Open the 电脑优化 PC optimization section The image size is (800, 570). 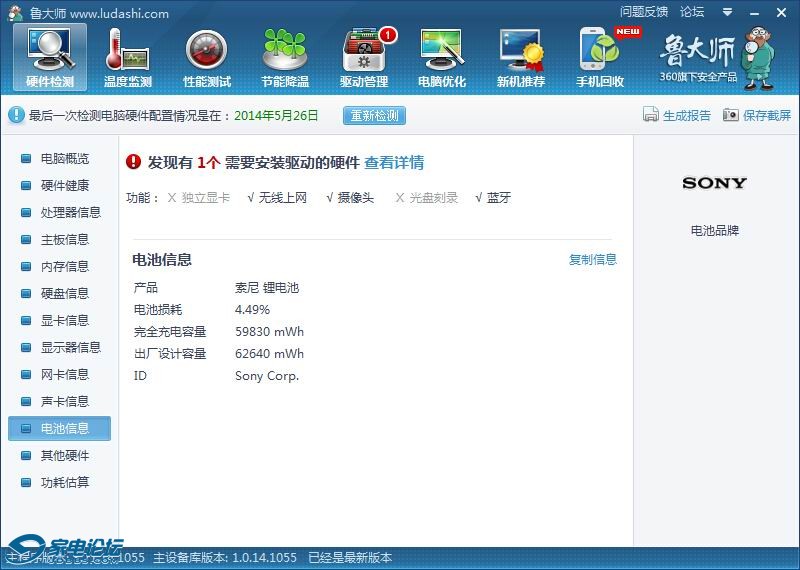click(x=442, y=57)
